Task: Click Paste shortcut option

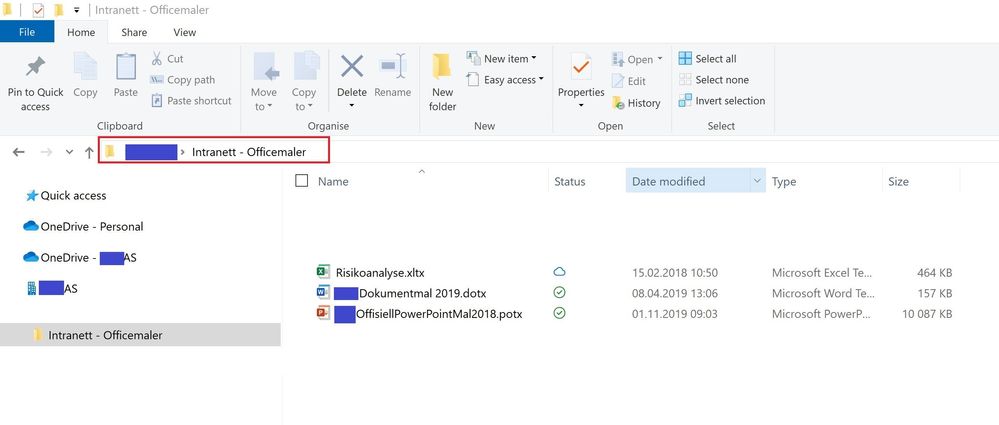Action: pyautogui.click(x=191, y=101)
